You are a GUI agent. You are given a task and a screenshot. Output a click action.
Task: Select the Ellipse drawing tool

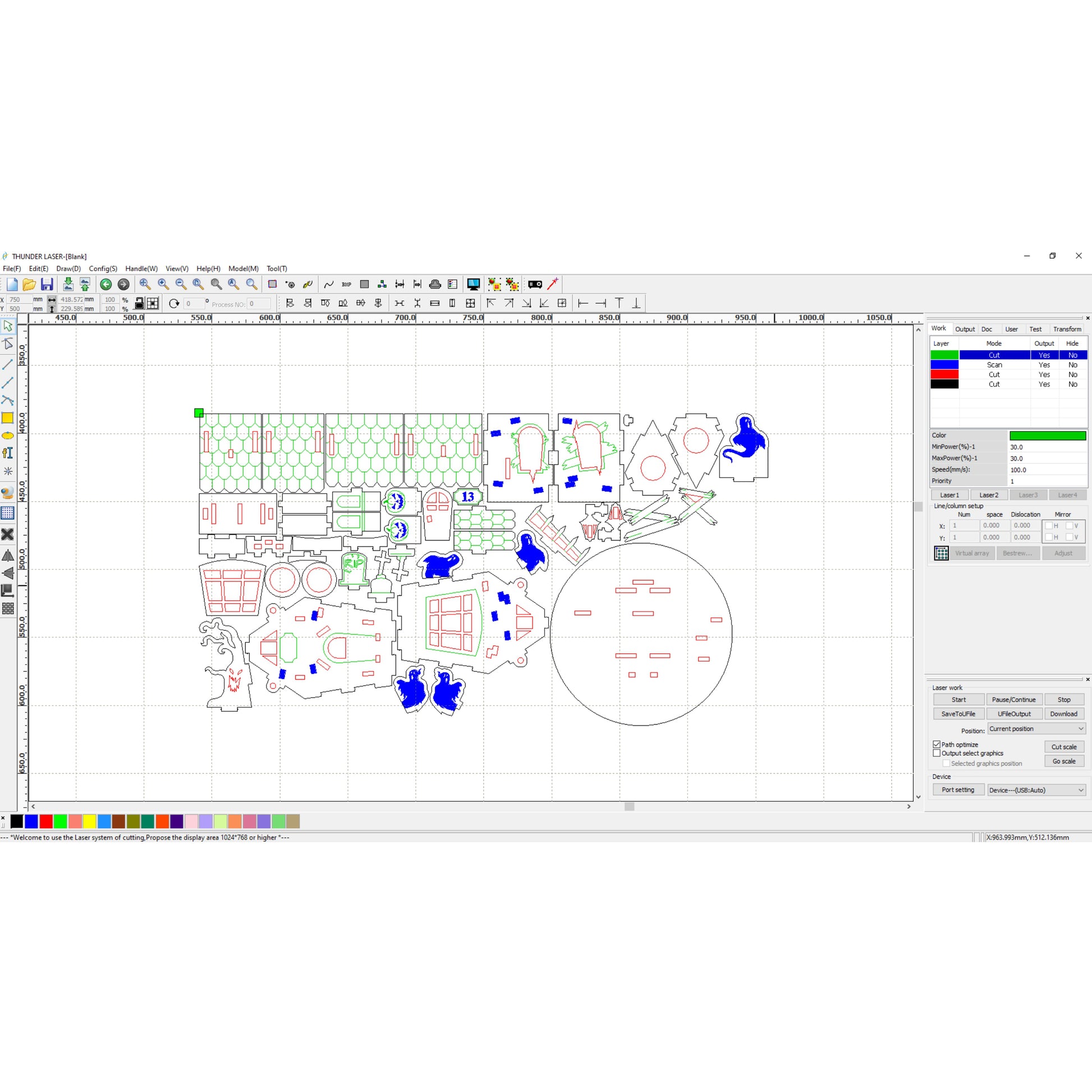point(8,436)
